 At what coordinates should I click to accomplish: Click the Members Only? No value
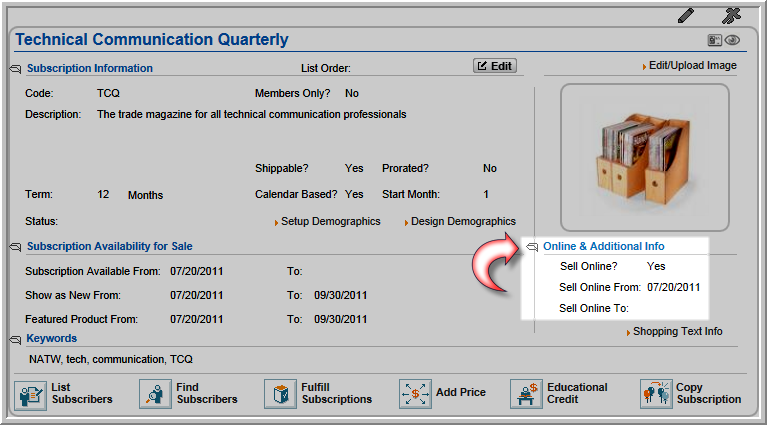352,93
